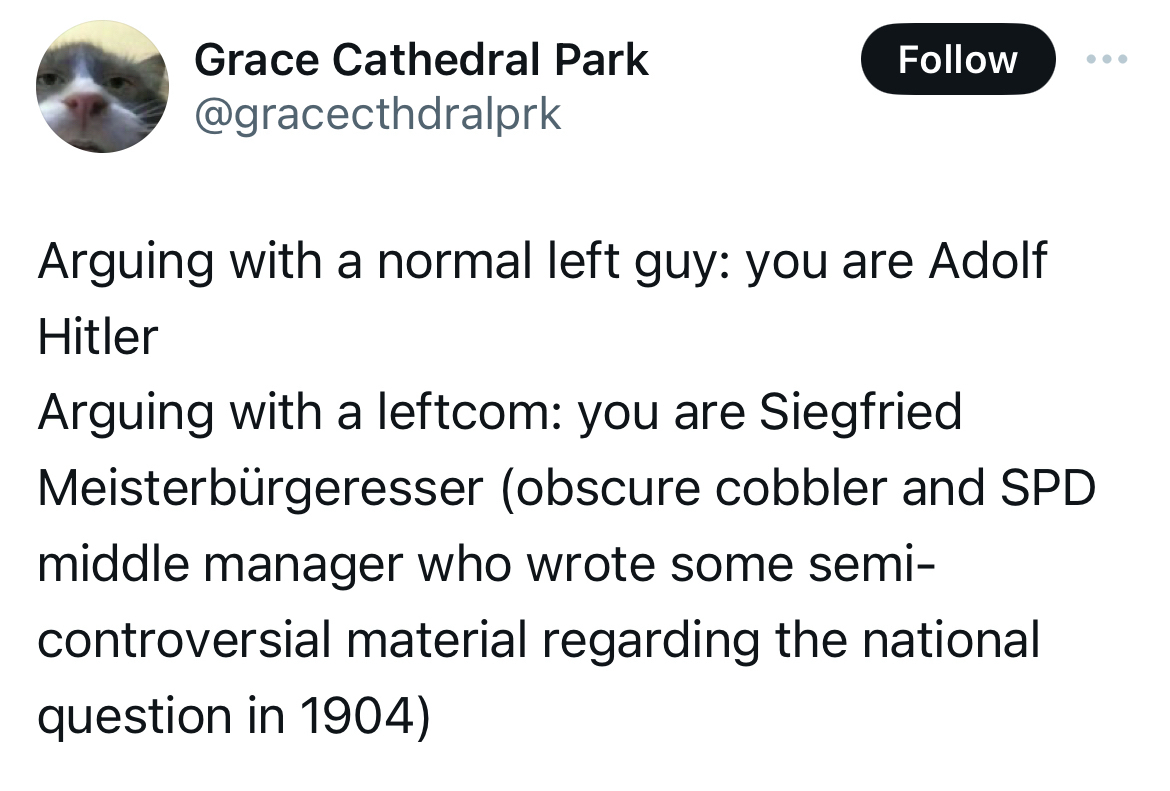Click the @gracecthdralprk handle
Viewport: 1170px width, 791px height.
pos(377,115)
